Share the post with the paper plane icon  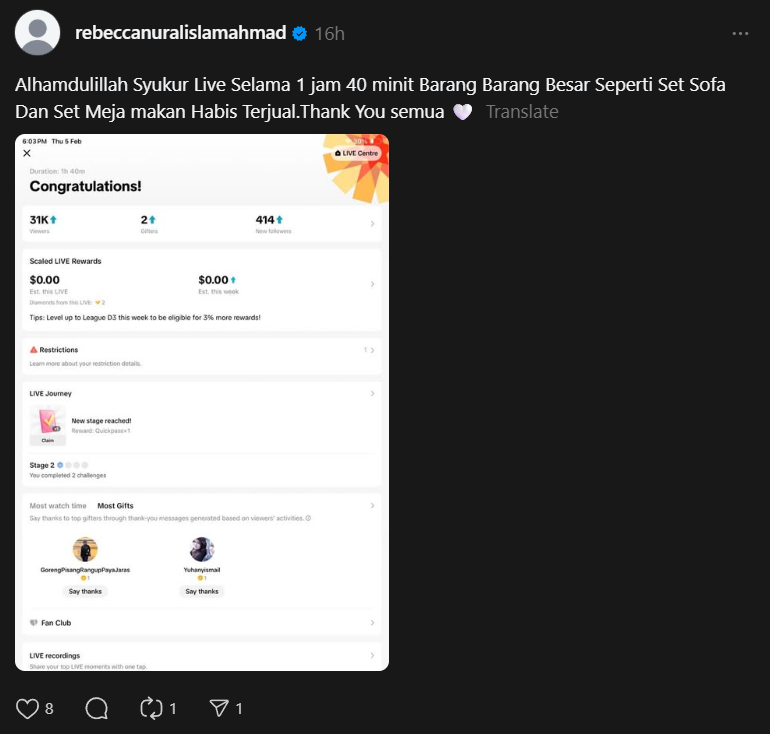219,708
